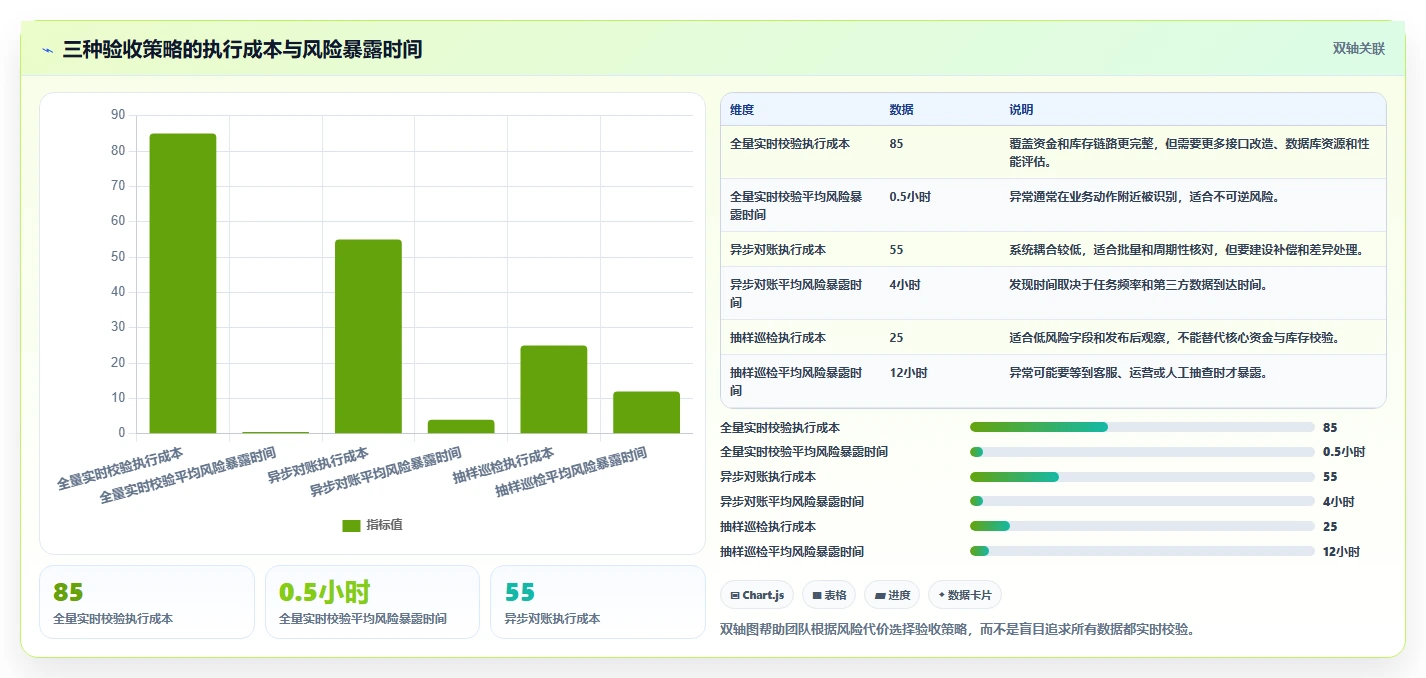1426x678 pixels.
Task: Click x-axis label 抽样巡检平均风险暴露时间
Action: 572,473
